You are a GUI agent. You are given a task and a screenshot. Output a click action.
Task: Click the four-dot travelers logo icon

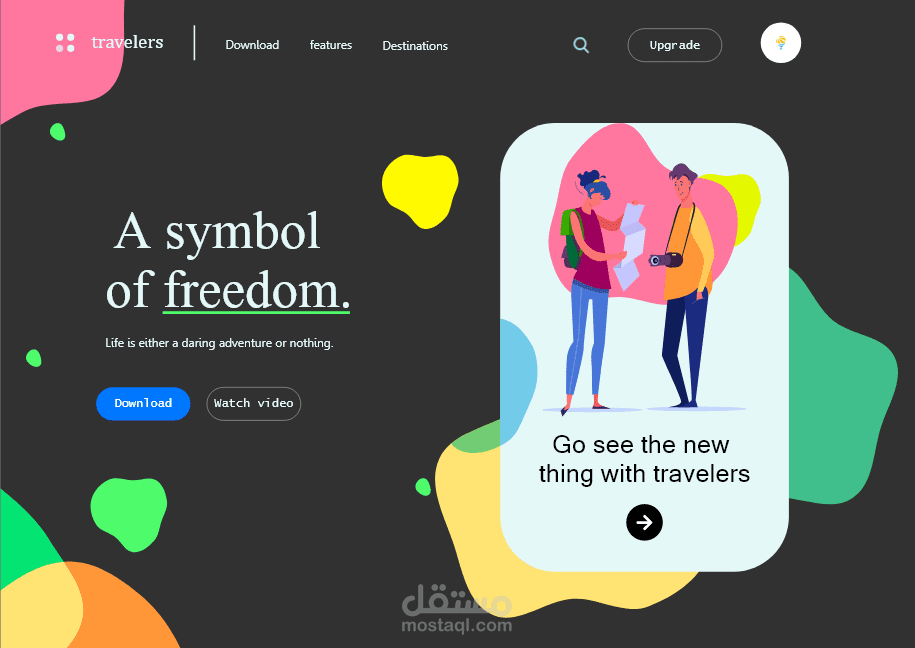(65, 43)
